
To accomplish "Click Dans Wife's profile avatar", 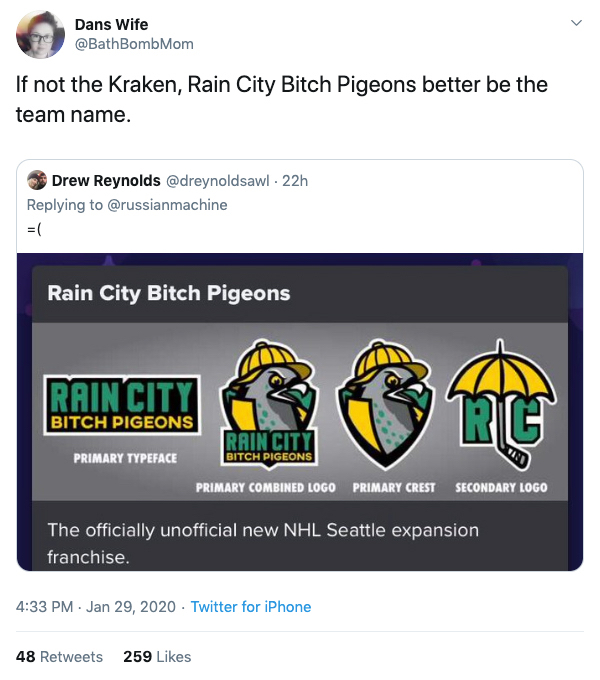I will click(x=41, y=34).
